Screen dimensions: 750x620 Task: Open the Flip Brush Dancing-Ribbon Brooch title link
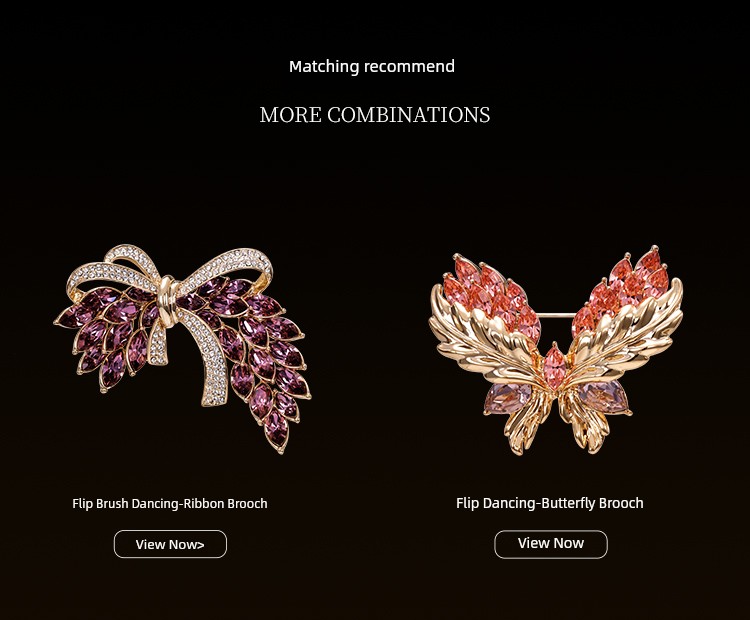[x=170, y=503]
